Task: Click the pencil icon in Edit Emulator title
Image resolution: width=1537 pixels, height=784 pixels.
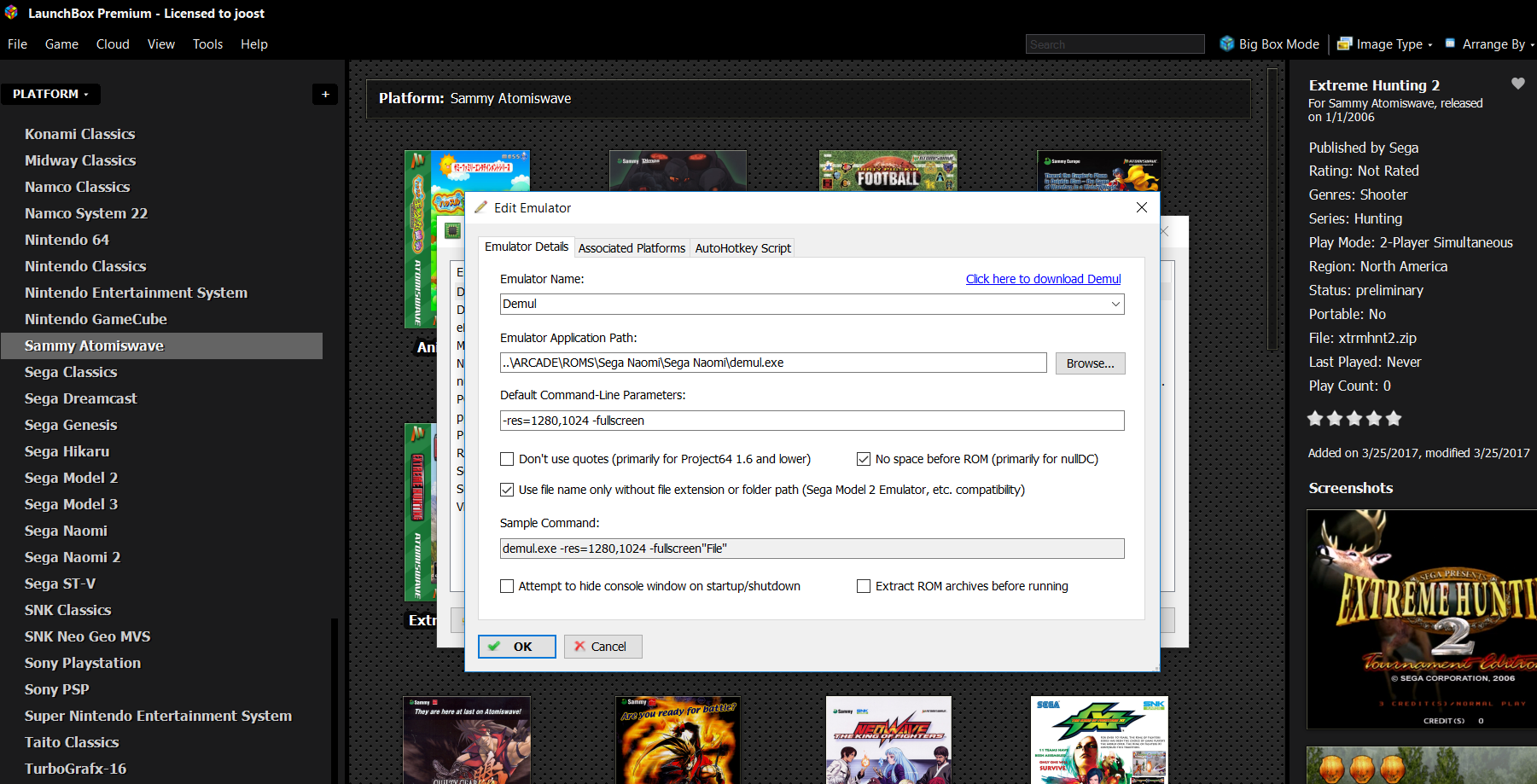Action: click(x=481, y=207)
